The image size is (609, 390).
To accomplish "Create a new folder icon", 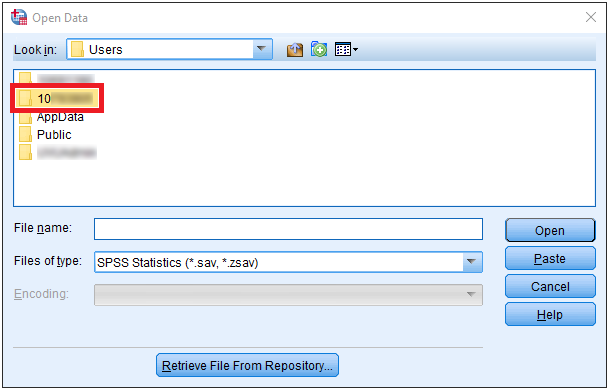I will tap(319, 49).
